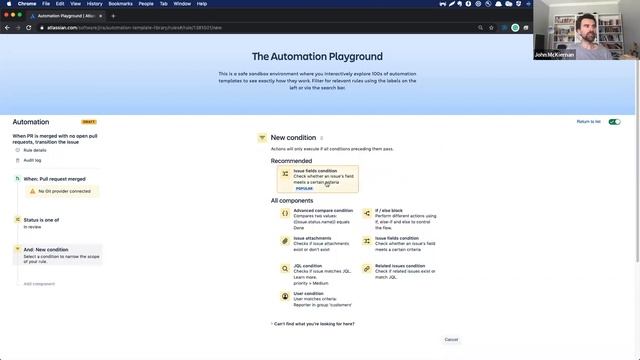Open the History menu
The image size is (640, 360).
click(94, 4)
